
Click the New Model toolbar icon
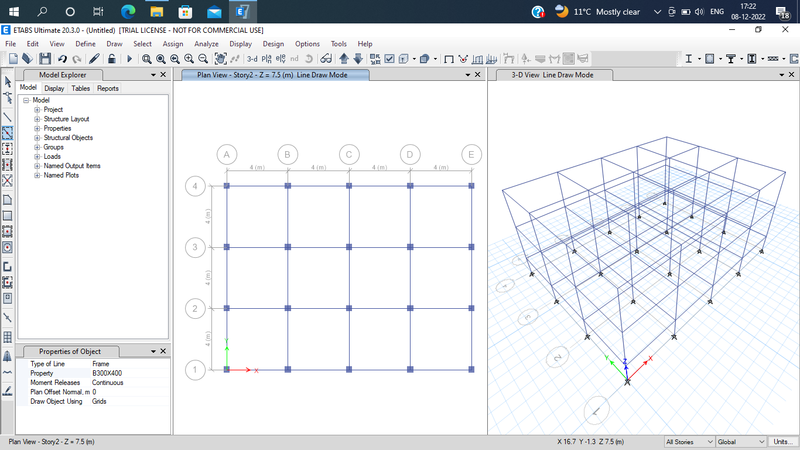pyautogui.click(x=13, y=59)
